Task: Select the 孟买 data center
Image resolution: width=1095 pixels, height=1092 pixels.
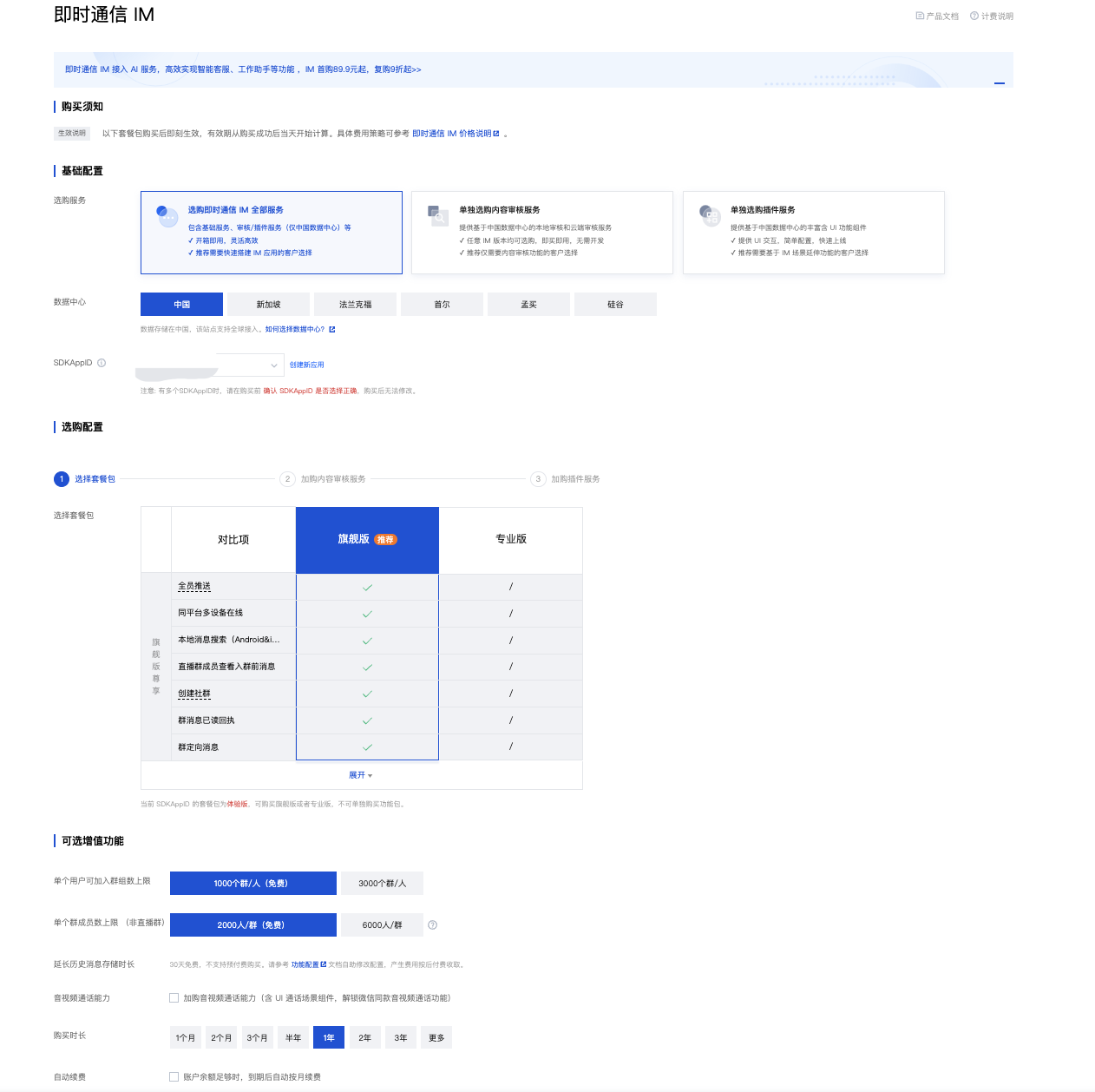Action: [x=529, y=305]
